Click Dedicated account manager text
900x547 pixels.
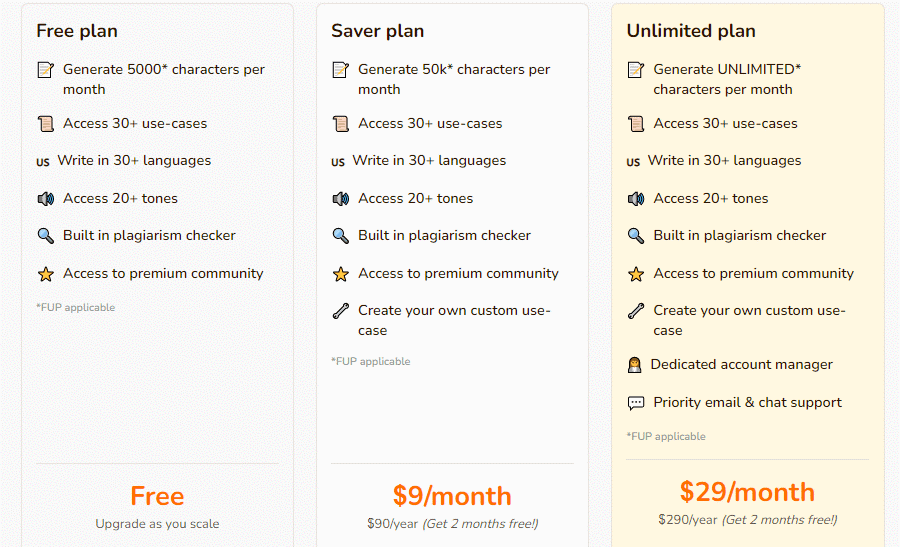click(x=742, y=364)
